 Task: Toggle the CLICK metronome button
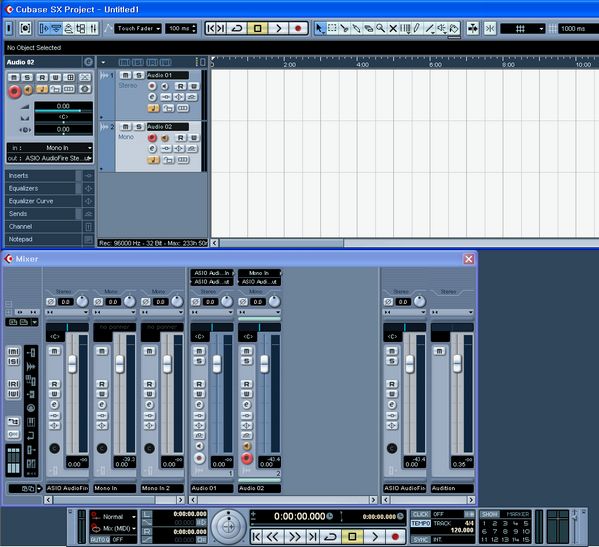click(421, 515)
